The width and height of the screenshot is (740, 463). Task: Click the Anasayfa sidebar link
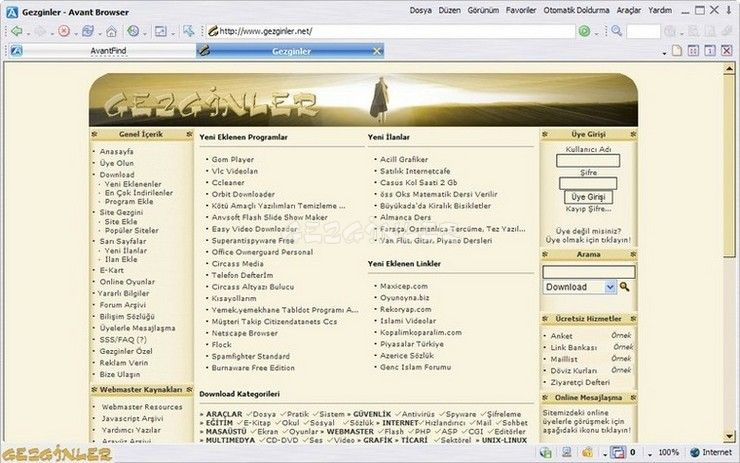tap(117, 152)
